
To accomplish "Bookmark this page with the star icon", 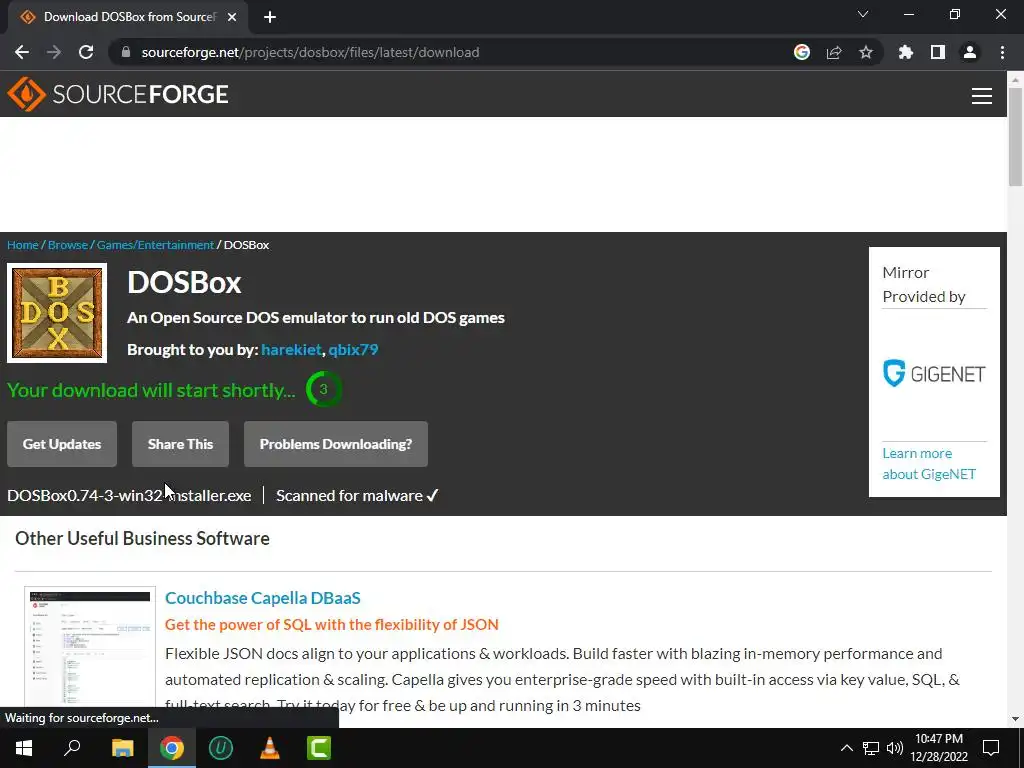I will point(866,52).
